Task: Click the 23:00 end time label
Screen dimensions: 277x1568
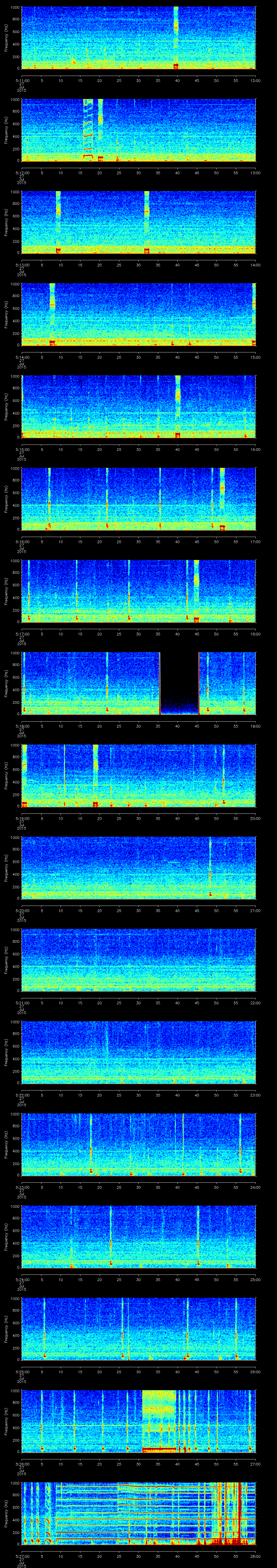Action: click(255, 1095)
